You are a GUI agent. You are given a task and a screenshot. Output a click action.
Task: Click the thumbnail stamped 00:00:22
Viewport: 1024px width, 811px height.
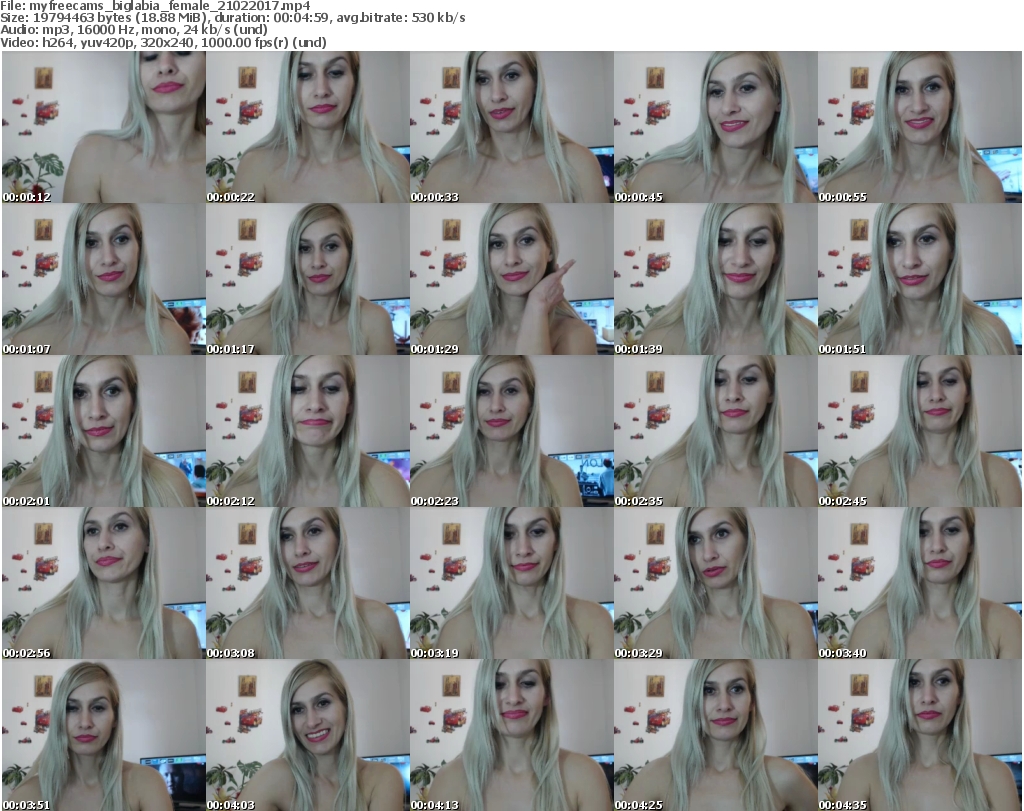coord(308,127)
